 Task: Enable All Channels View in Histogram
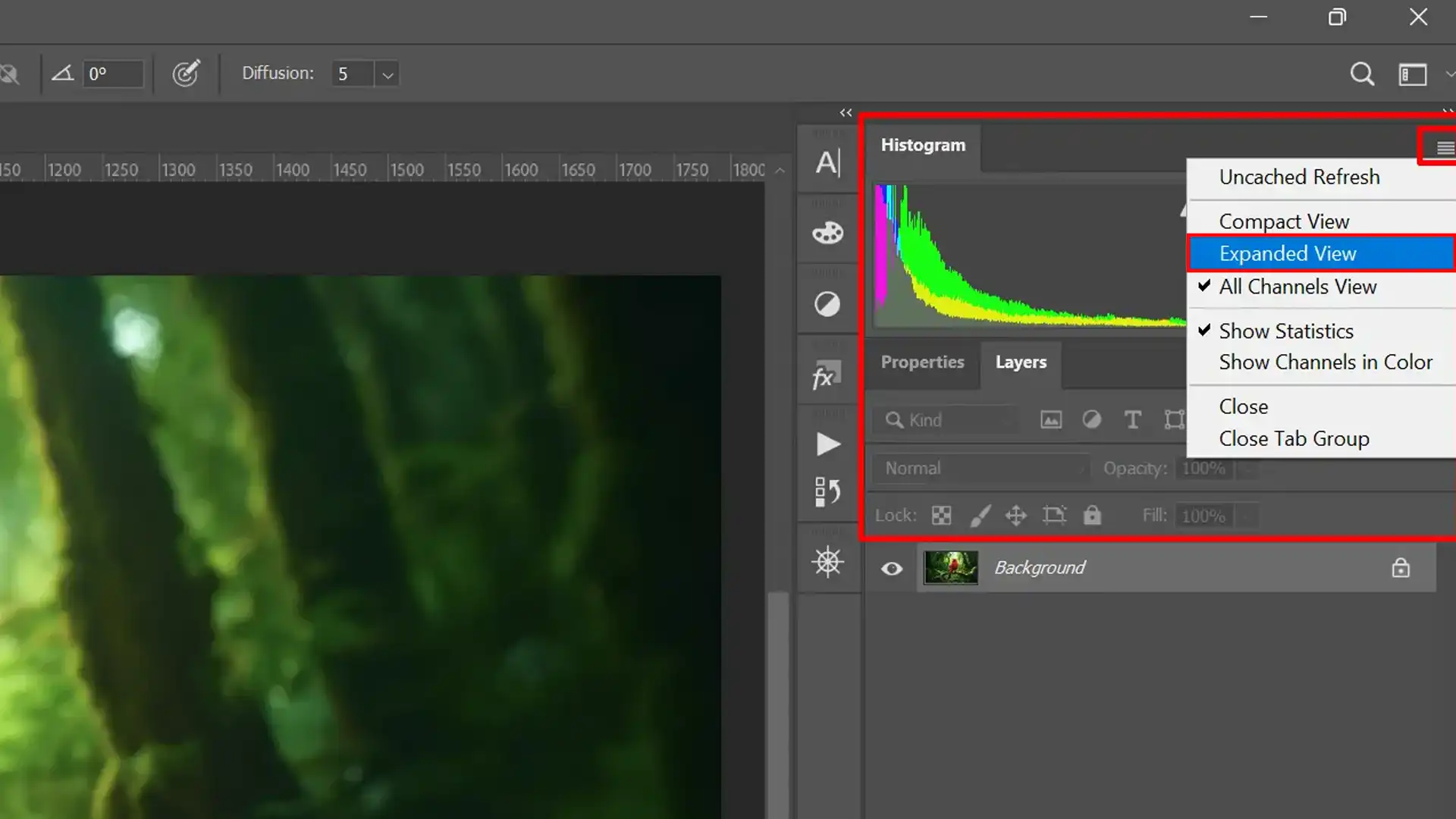click(1298, 287)
